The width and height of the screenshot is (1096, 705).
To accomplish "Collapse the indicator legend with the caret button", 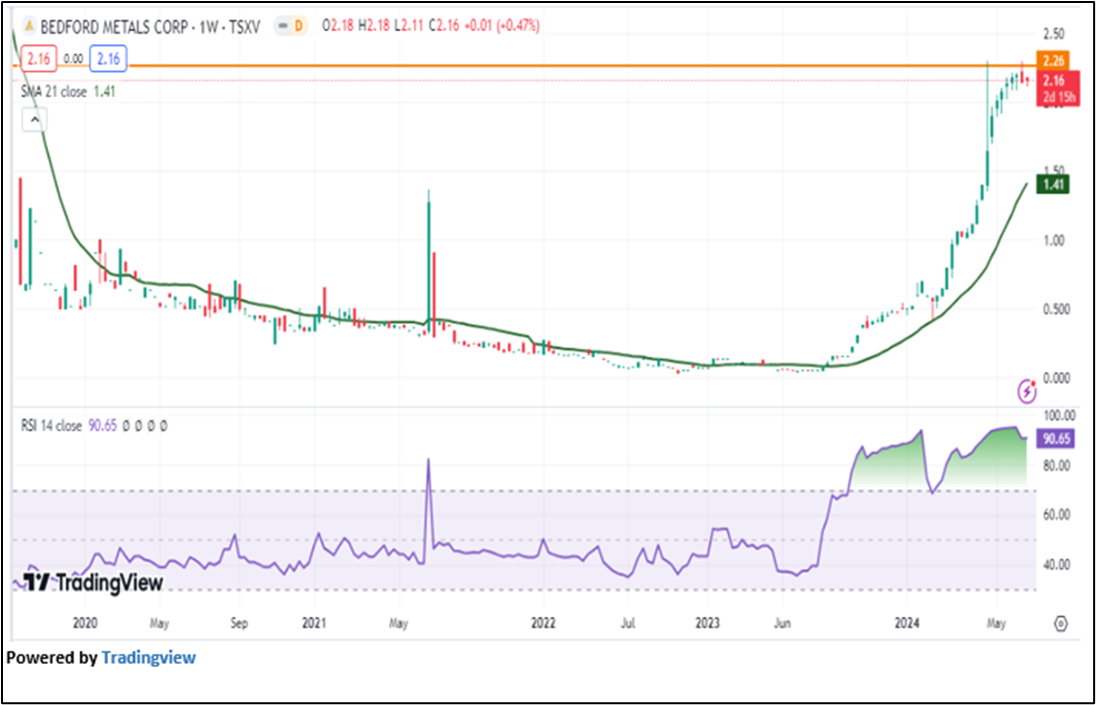I will pos(34,120).
